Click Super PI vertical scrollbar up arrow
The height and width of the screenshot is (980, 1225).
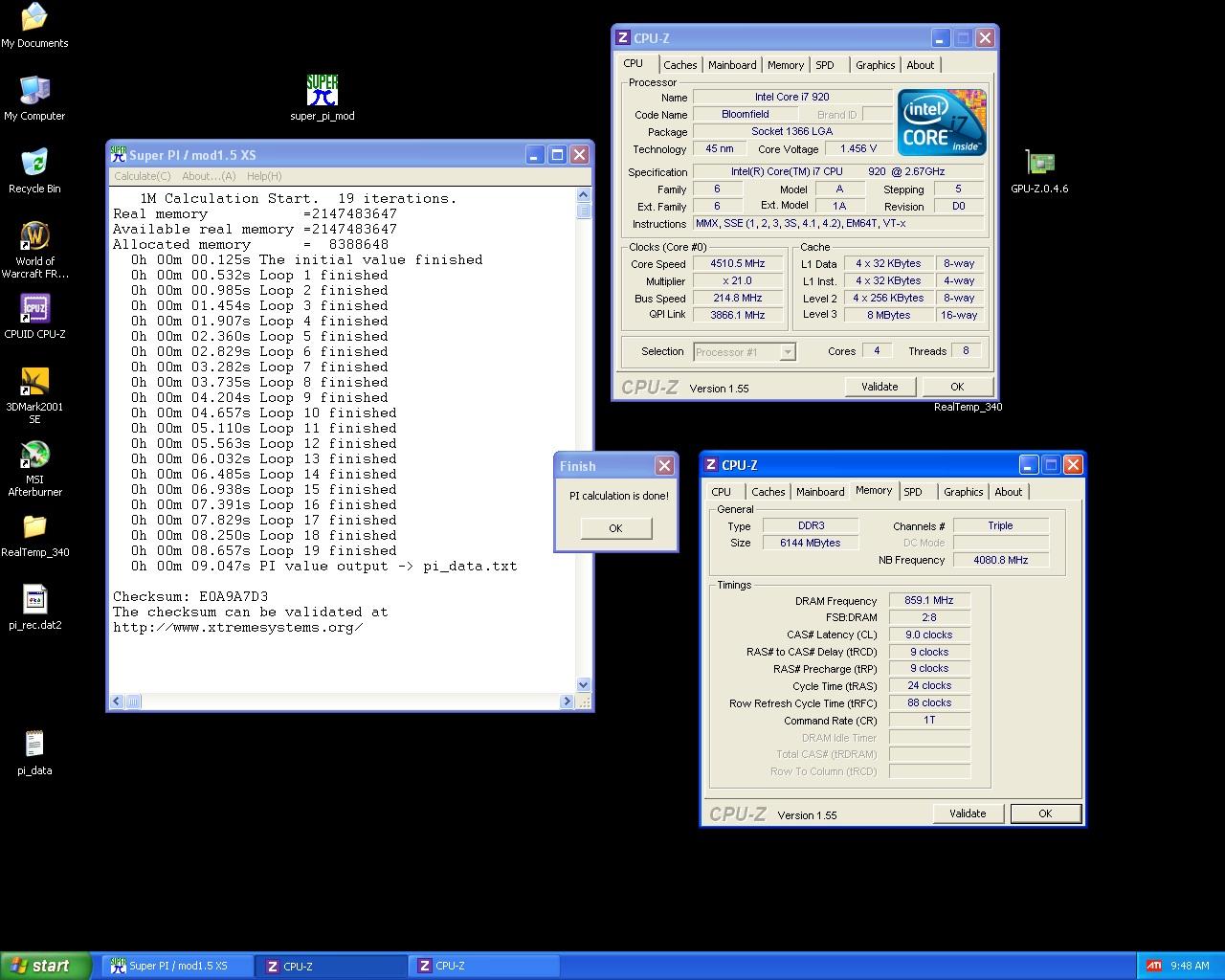pos(584,195)
